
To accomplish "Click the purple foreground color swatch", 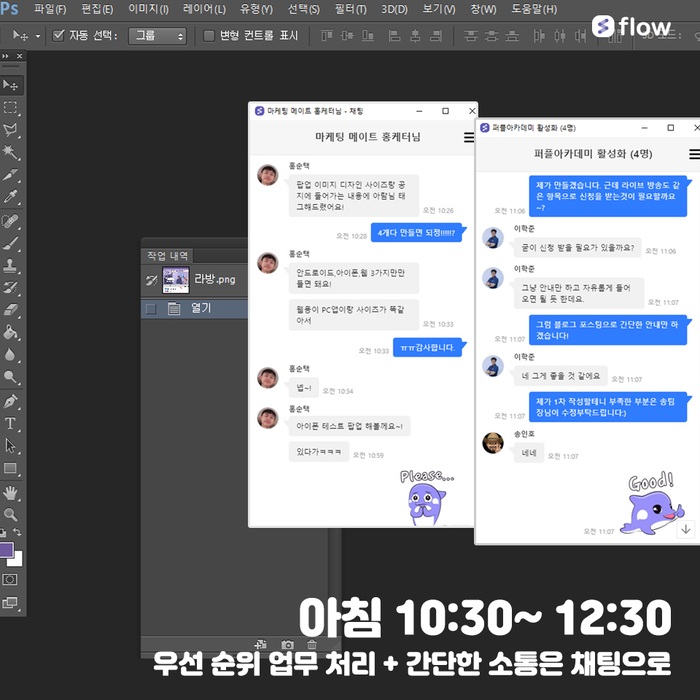I will pyautogui.click(x=8, y=550).
